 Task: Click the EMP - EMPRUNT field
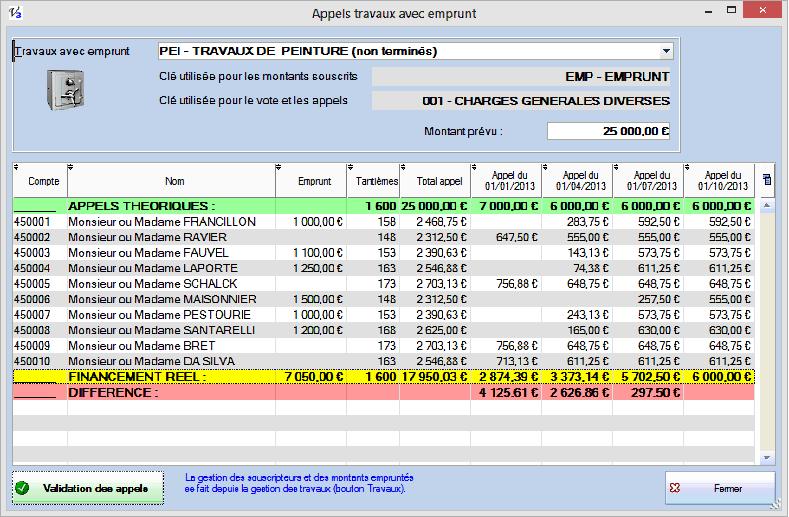[x=521, y=77]
